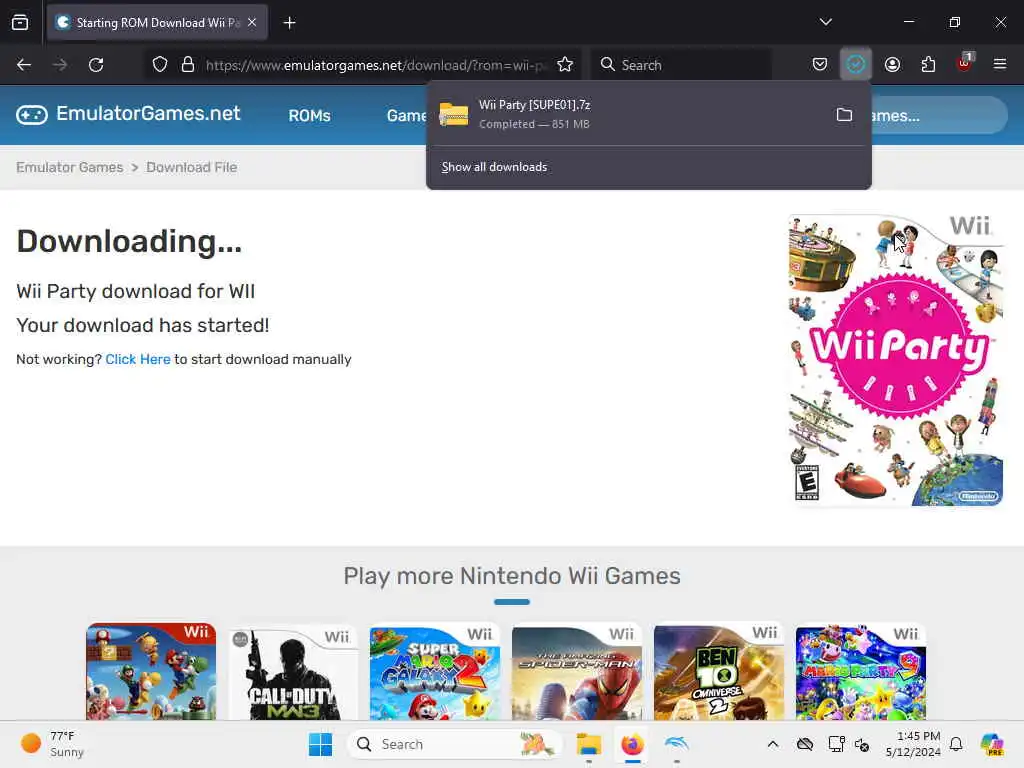Screen dimensions: 1024x768
Task: Click the Firefox taskbar icon
Action: pyautogui.click(x=632, y=744)
